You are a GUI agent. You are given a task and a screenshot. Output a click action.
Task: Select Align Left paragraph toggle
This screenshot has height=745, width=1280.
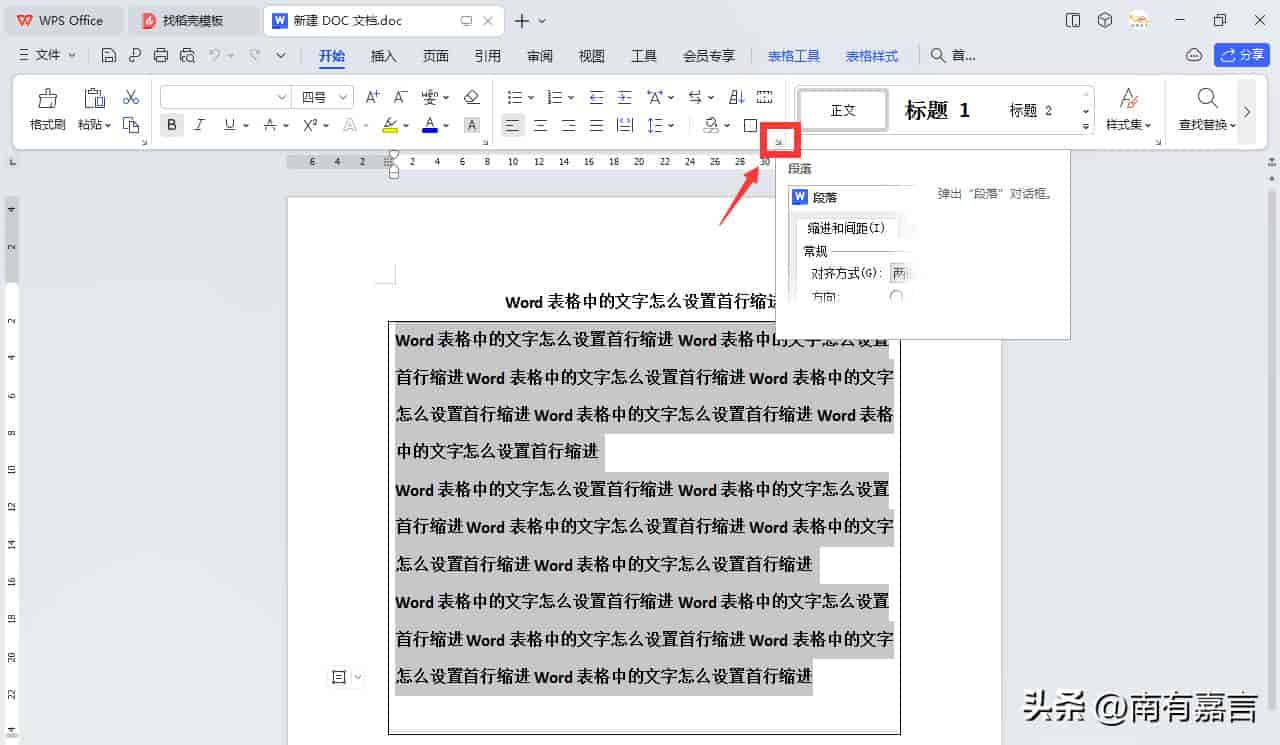[x=513, y=125]
